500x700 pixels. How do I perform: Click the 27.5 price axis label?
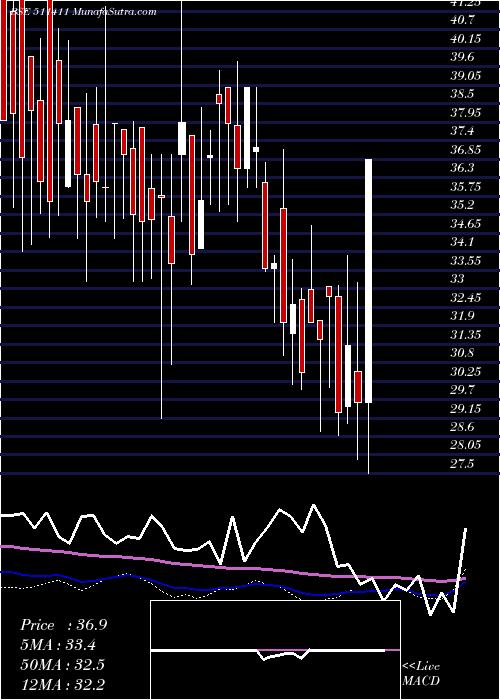point(462,464)
